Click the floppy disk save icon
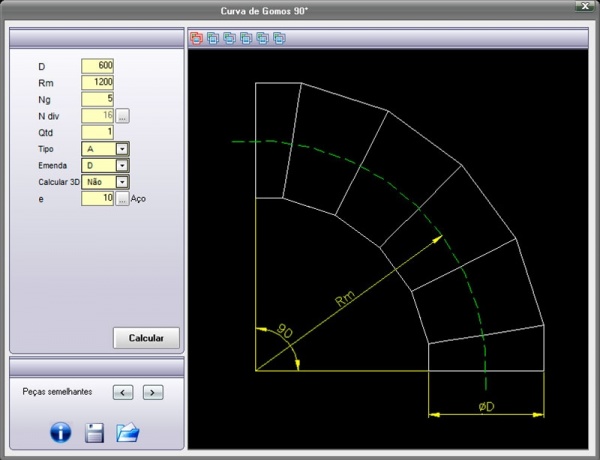This screenshot has height=460, width=600. tap(94, 433)
